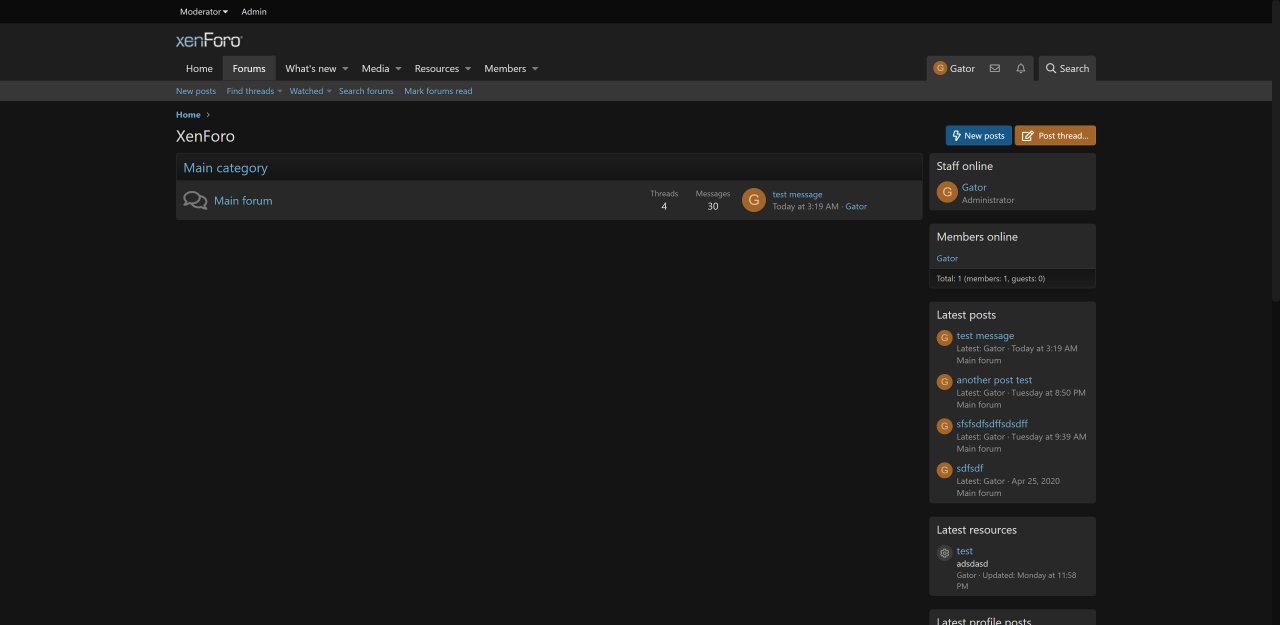Viewport: 1280px width, 625px height.
Task: Open 'test message' in Latest posts
Action: pyautogui.click(x=985, y=336)
